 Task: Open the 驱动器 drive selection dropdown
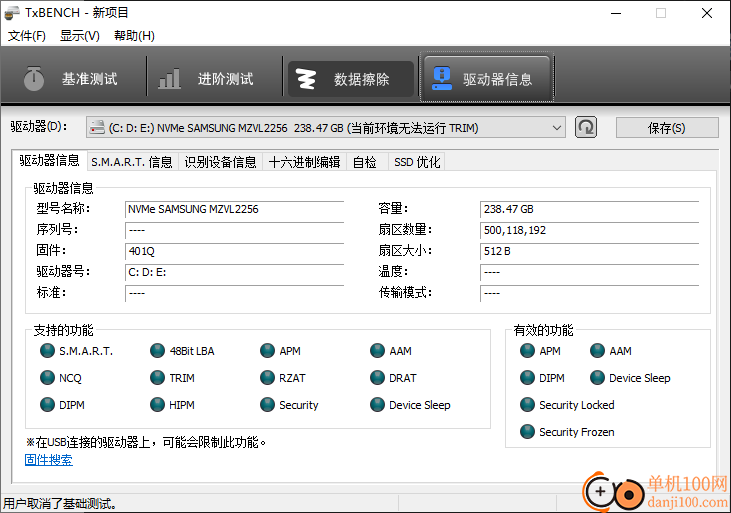[x=325, y=127]
